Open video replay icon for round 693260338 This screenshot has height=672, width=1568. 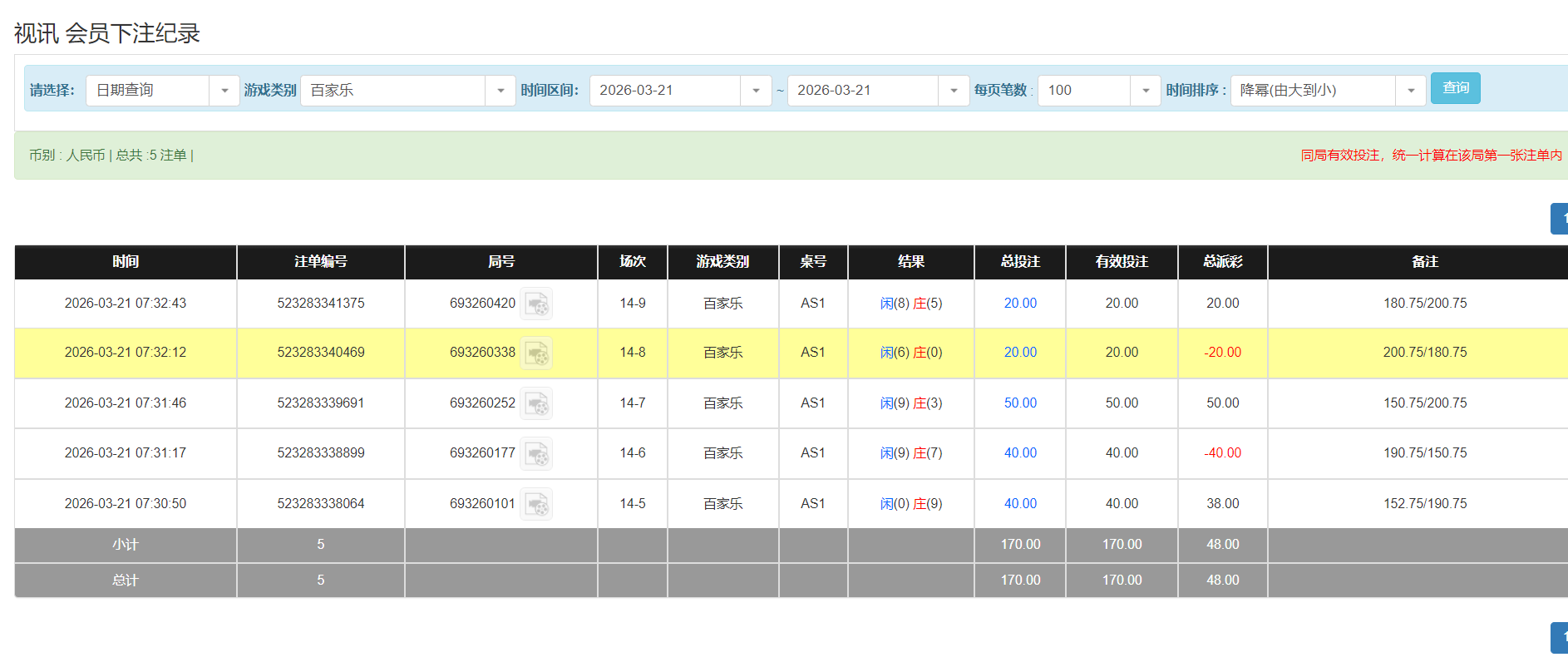(537, 353)
